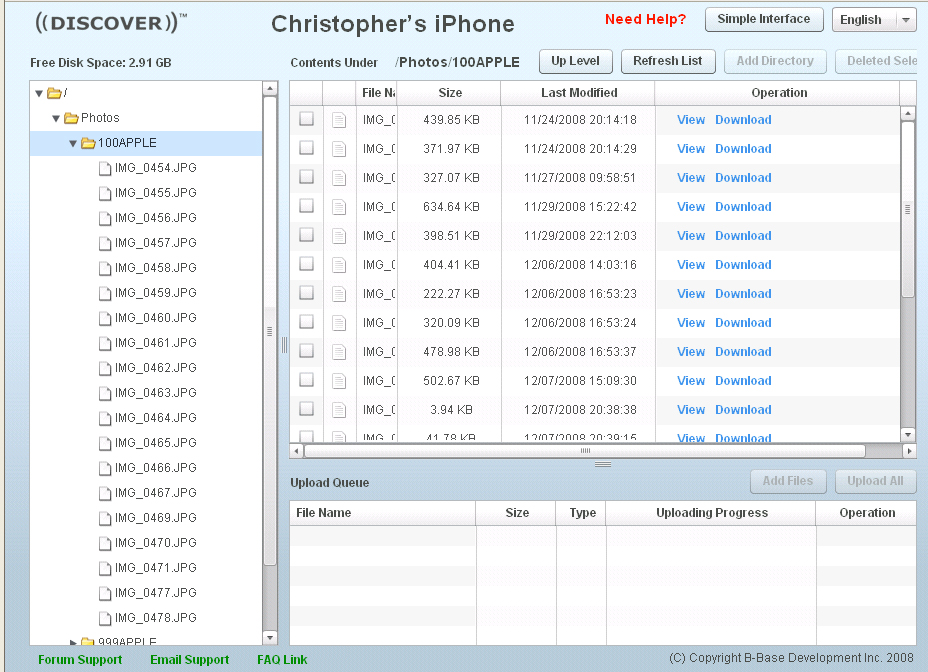Click the file list horizontal scrollbar thumb

[x=585, y=451]
